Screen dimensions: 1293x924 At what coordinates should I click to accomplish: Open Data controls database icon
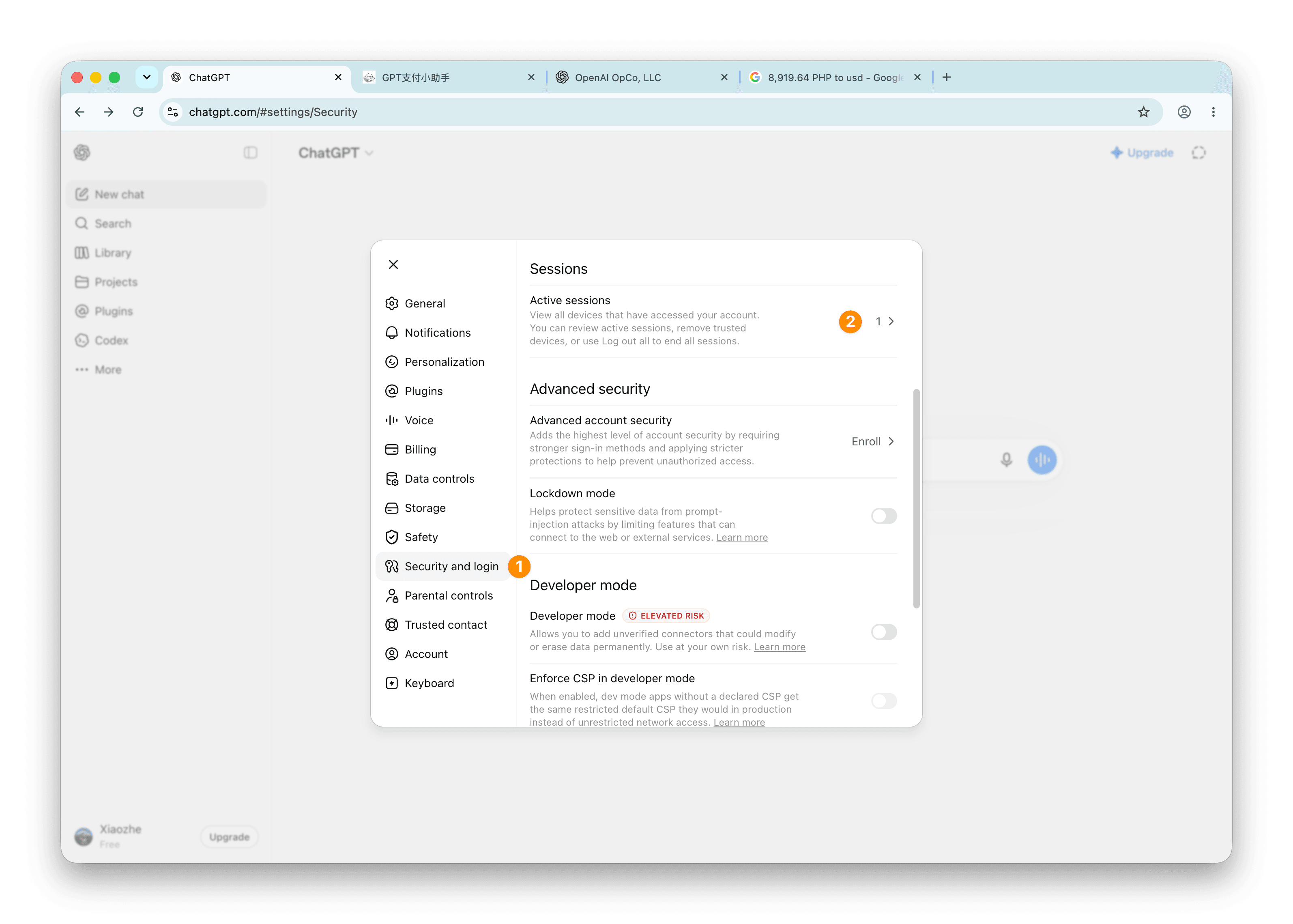point(391,479)
